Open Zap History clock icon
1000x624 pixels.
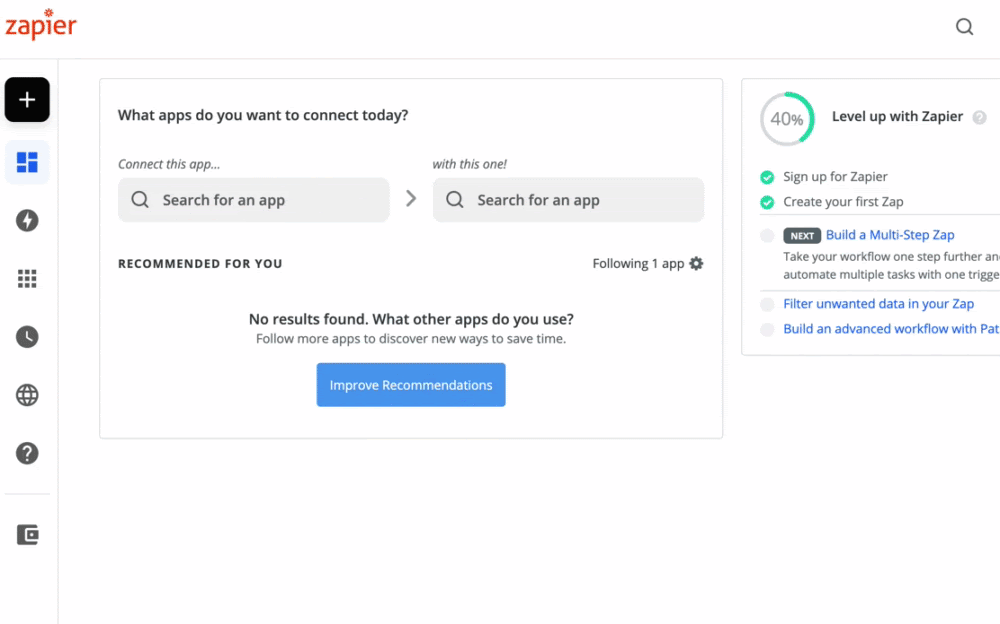coord(27,336)
